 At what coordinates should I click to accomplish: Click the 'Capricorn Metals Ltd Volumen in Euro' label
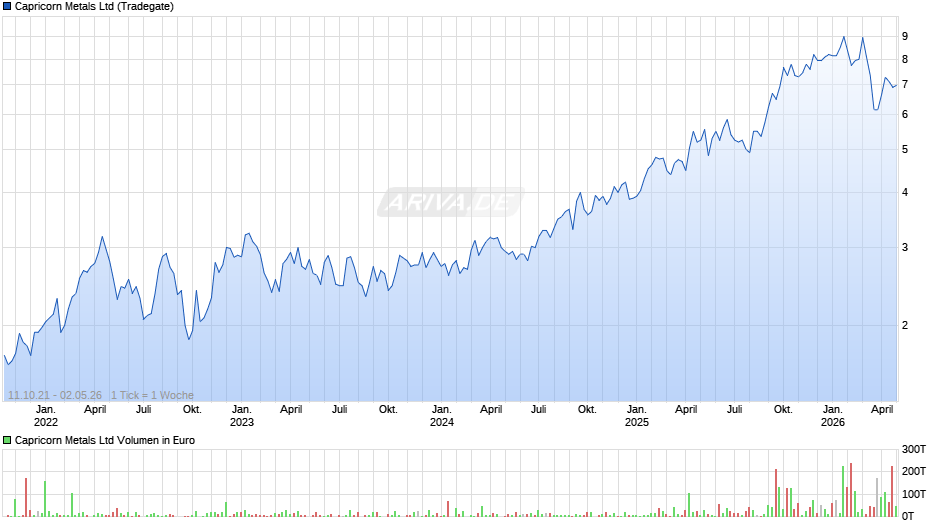point(105,440)
